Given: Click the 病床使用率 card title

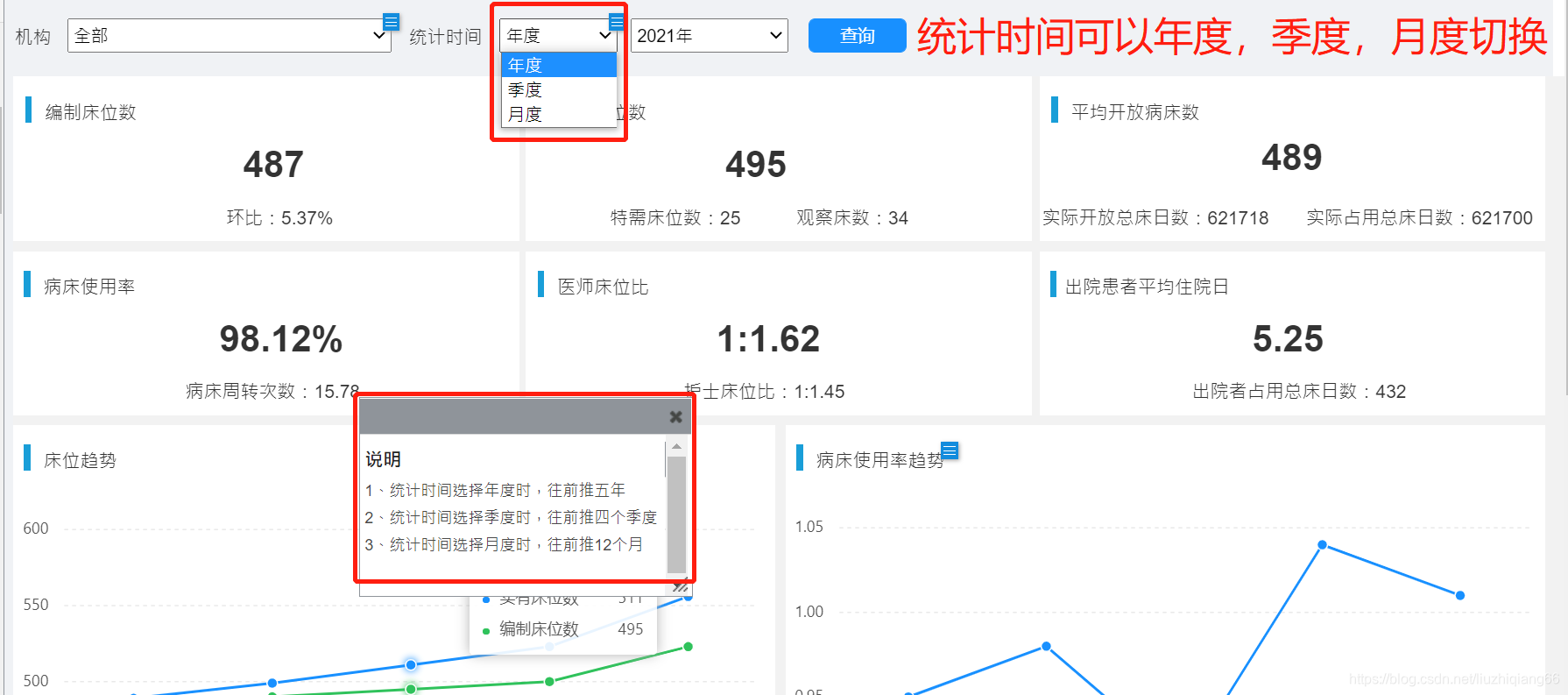Looking at the screenshot, I should (89, 287).
